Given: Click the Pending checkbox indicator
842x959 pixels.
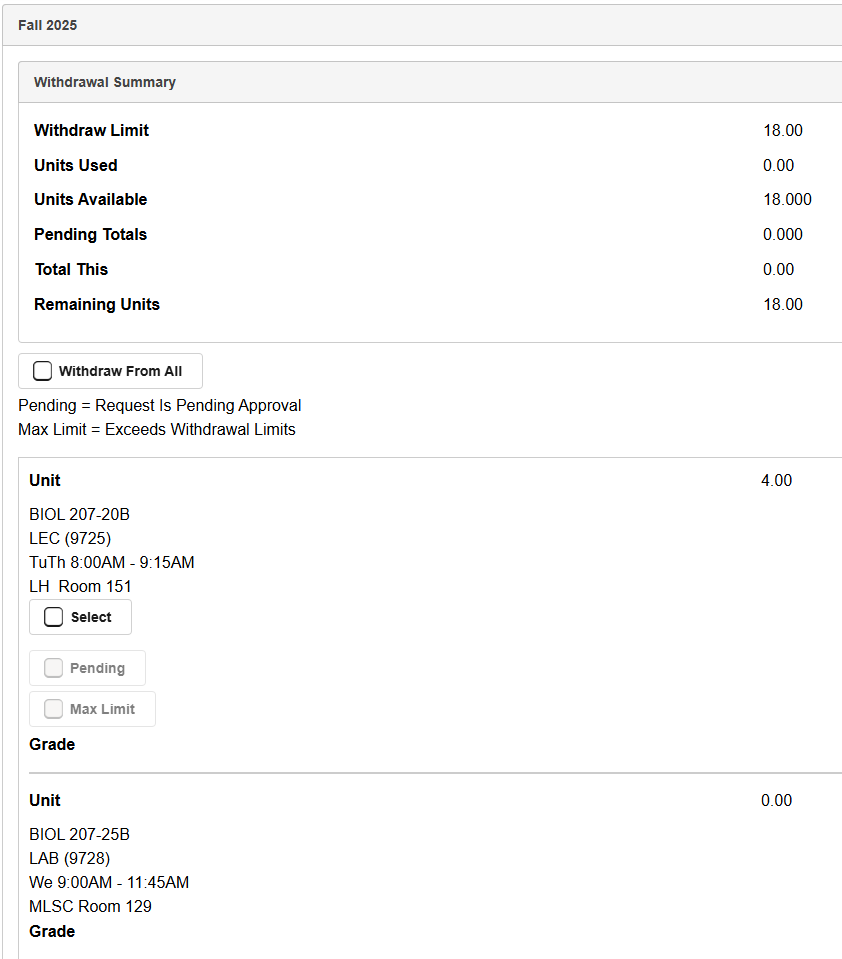Looking at the screenshot, I should point(54,667).
